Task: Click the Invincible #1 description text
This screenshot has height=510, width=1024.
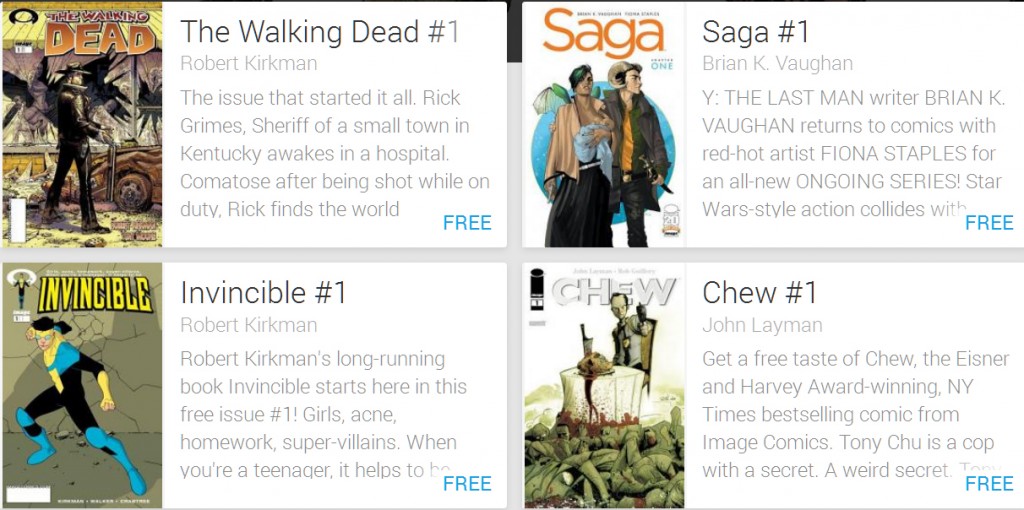Action: pyautogui.click(x=323, y=415)
